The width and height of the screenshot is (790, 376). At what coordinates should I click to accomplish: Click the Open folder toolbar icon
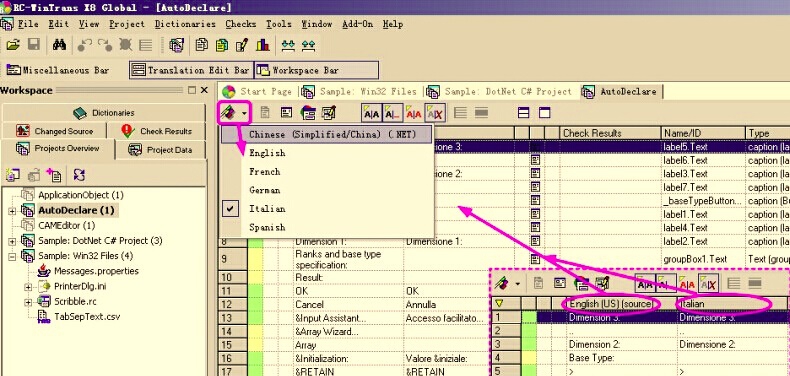13,45
